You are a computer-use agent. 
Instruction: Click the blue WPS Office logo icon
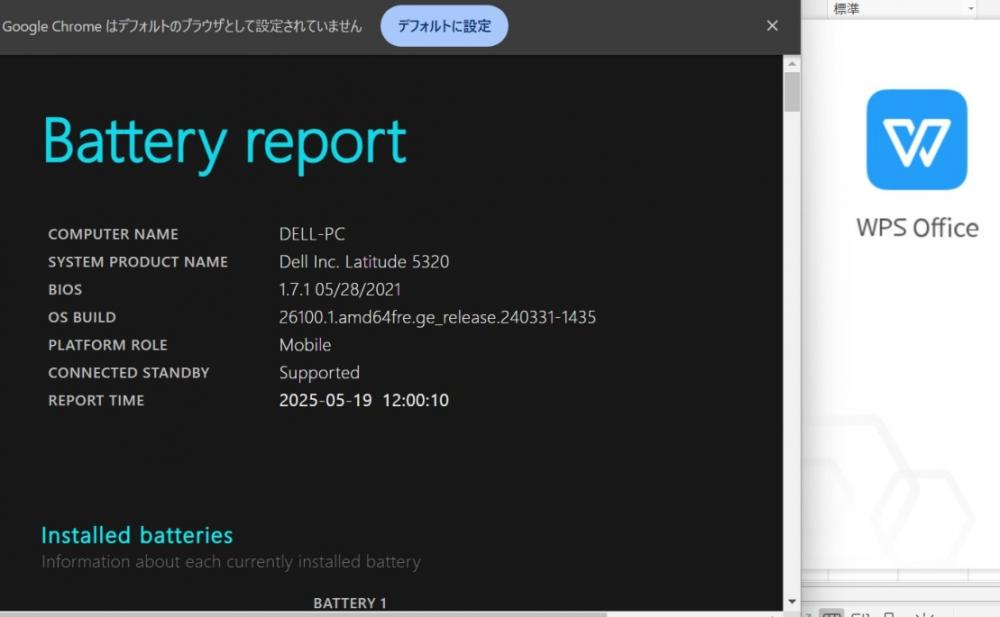916,139
